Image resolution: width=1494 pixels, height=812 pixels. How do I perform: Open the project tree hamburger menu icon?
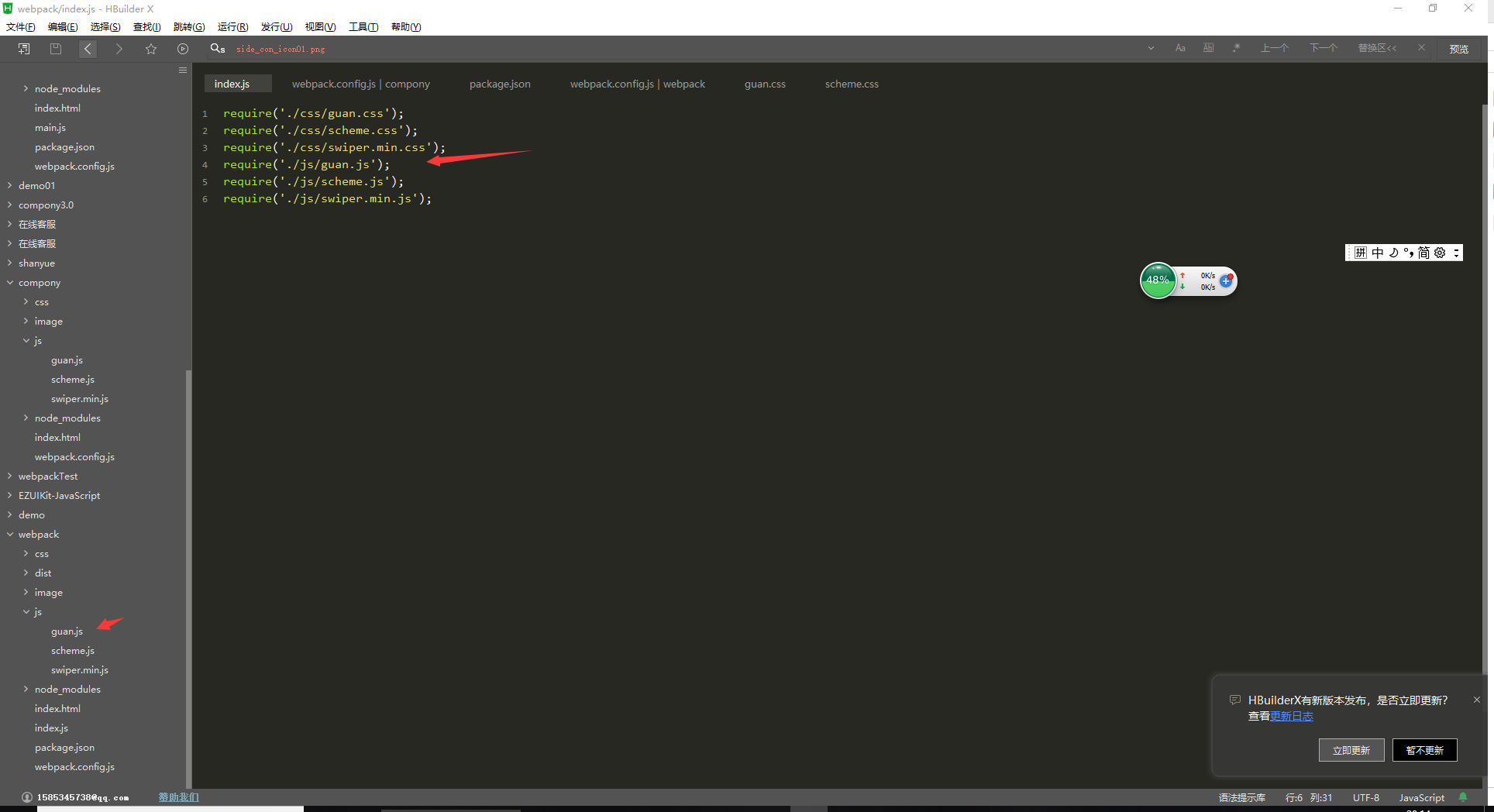pyautogui.click(x=183, y=70)
